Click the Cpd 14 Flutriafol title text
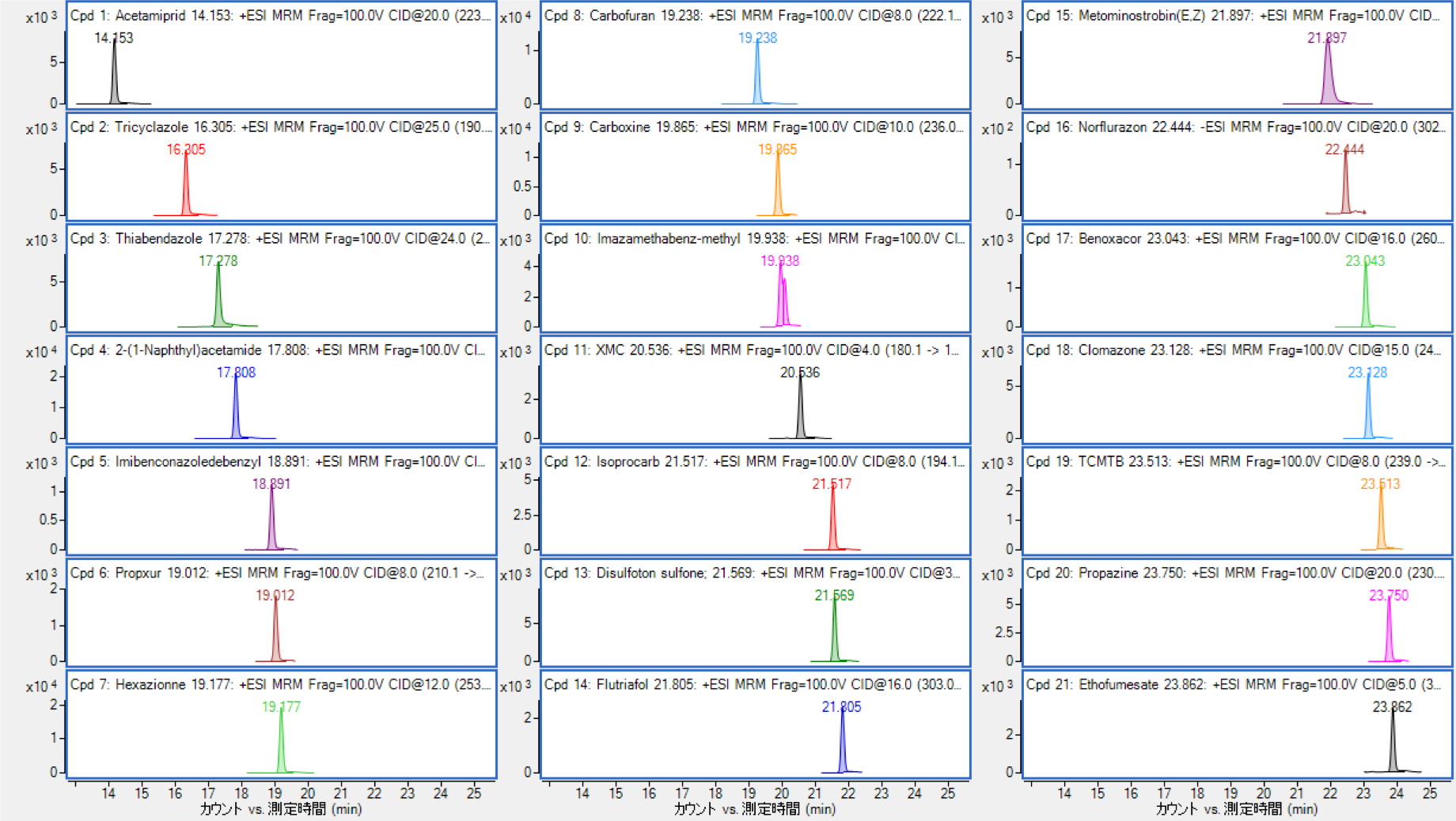Screen dimensions: 1456x821 point(753,685)
